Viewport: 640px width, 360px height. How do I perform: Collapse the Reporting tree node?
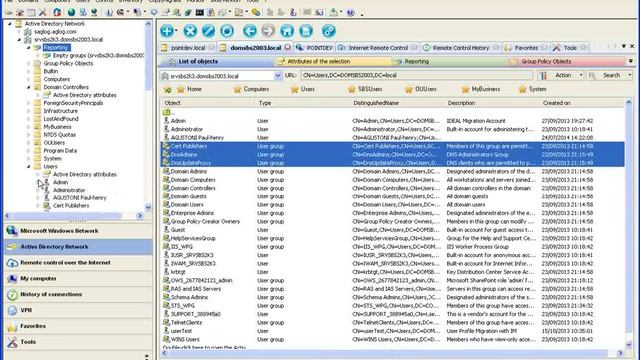coord(29,47)
